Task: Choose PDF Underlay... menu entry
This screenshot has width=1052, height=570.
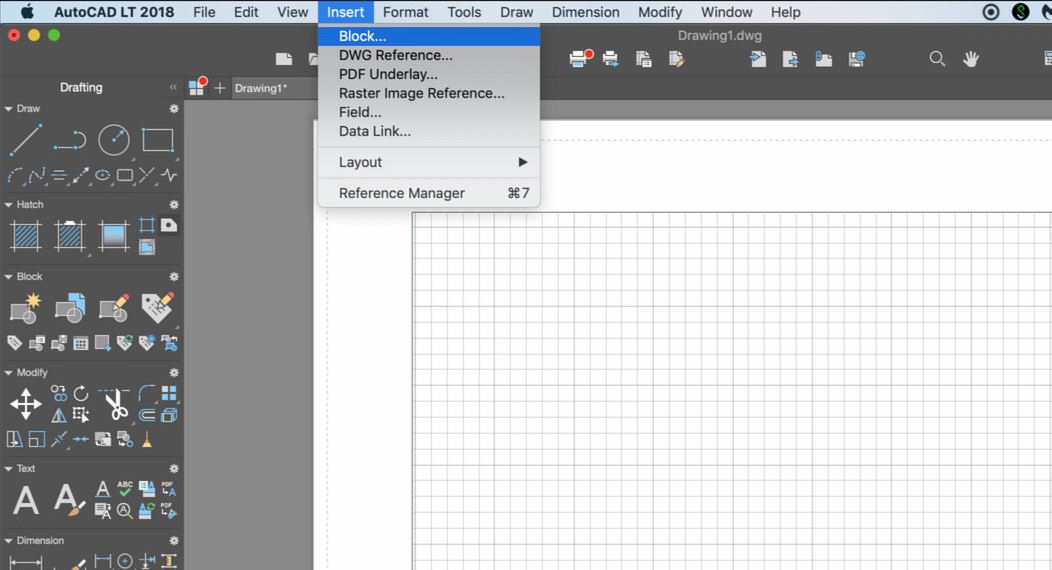Action: coord(429,74)
